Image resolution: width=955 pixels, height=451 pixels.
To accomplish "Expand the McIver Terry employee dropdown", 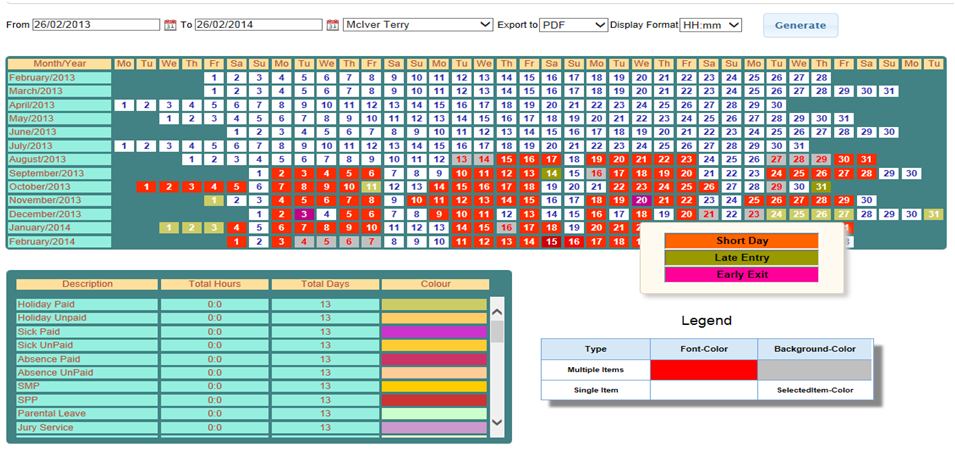I will pyautogui.click(x=418, y=24).
